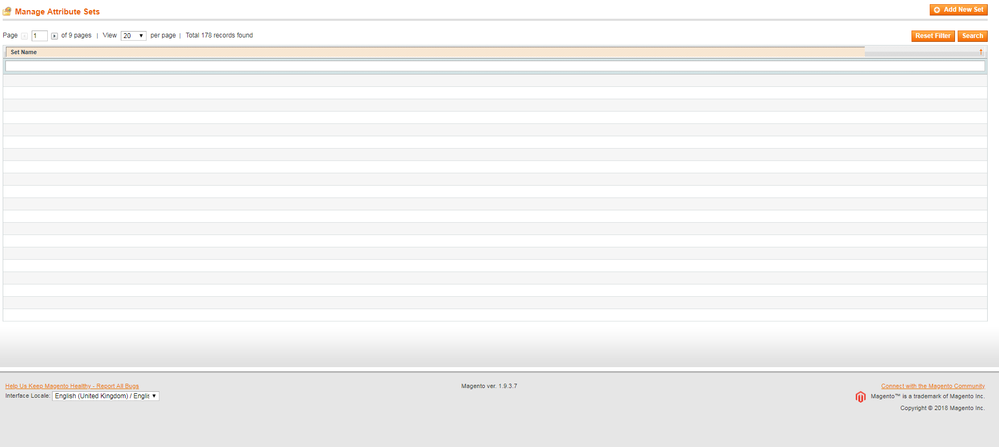Click the Add New Set button
The image size is (999, 447).
click(x=958, y=10)
